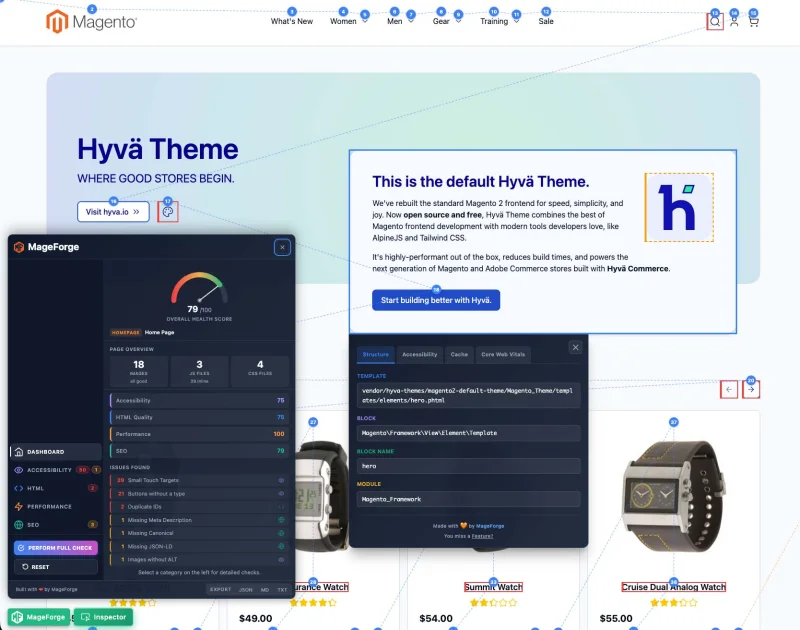
Task: Open the Training category link
Action: tap(494, 21)
